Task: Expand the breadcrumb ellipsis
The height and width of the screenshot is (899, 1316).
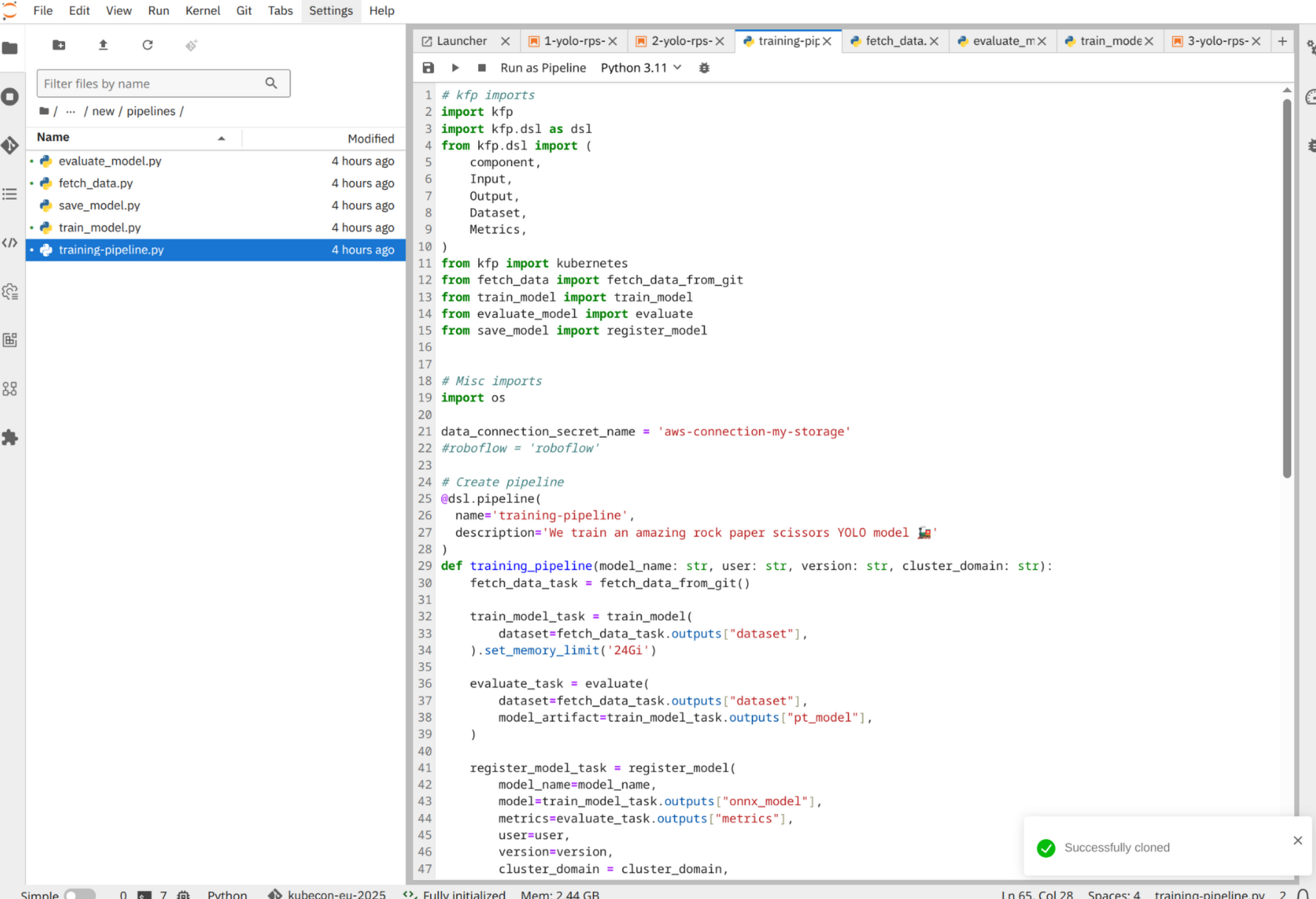Action: point(70,111)
